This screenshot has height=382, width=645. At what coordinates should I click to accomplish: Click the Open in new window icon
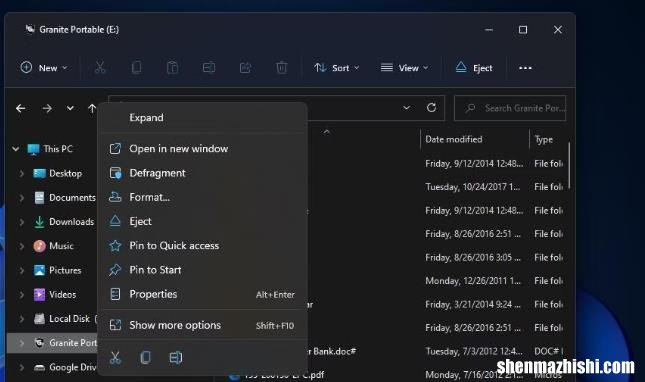pyautogui.click(x=115, y=148)
